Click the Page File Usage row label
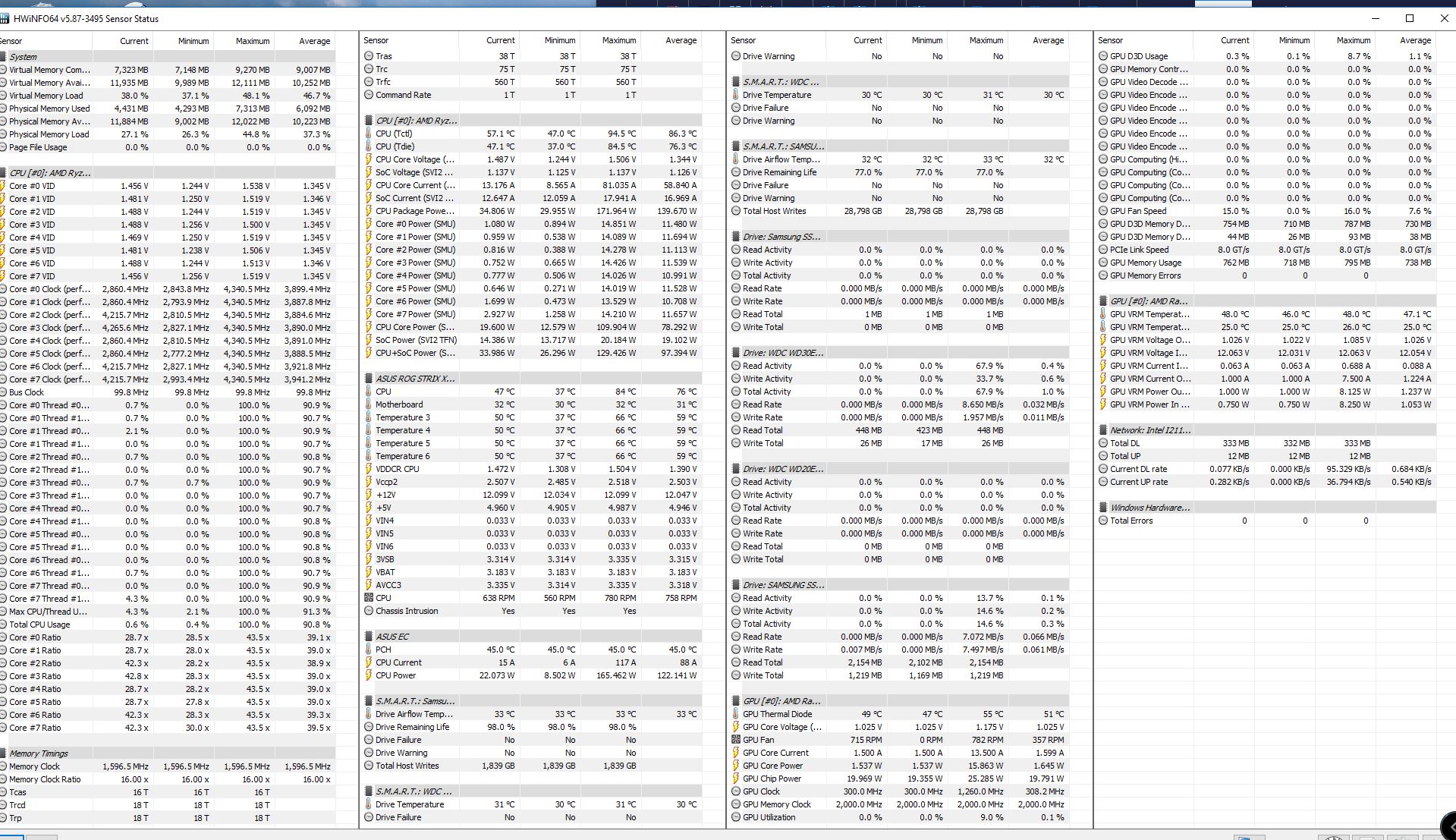The width and height of the screenshot is (1456, 840). click(x=38, y=147)
